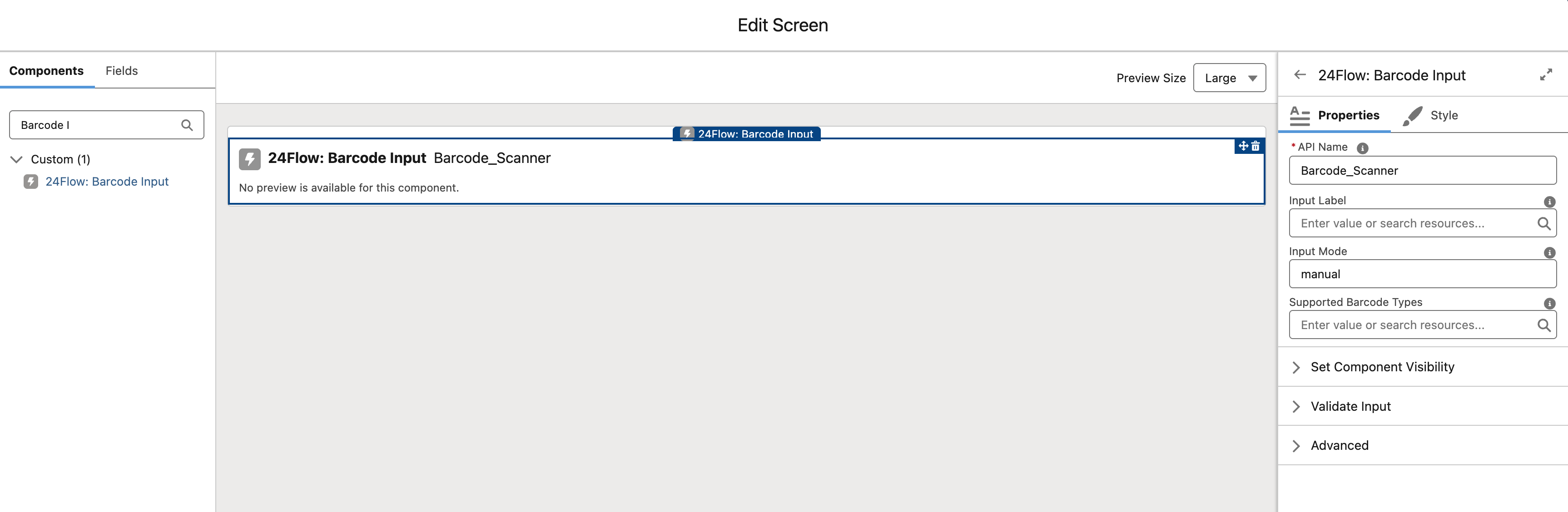Image resolution: width=1568 pixels, height=512 pixels.
Task: Click the Input Label info icon
Action: (x=1549, y=201)
